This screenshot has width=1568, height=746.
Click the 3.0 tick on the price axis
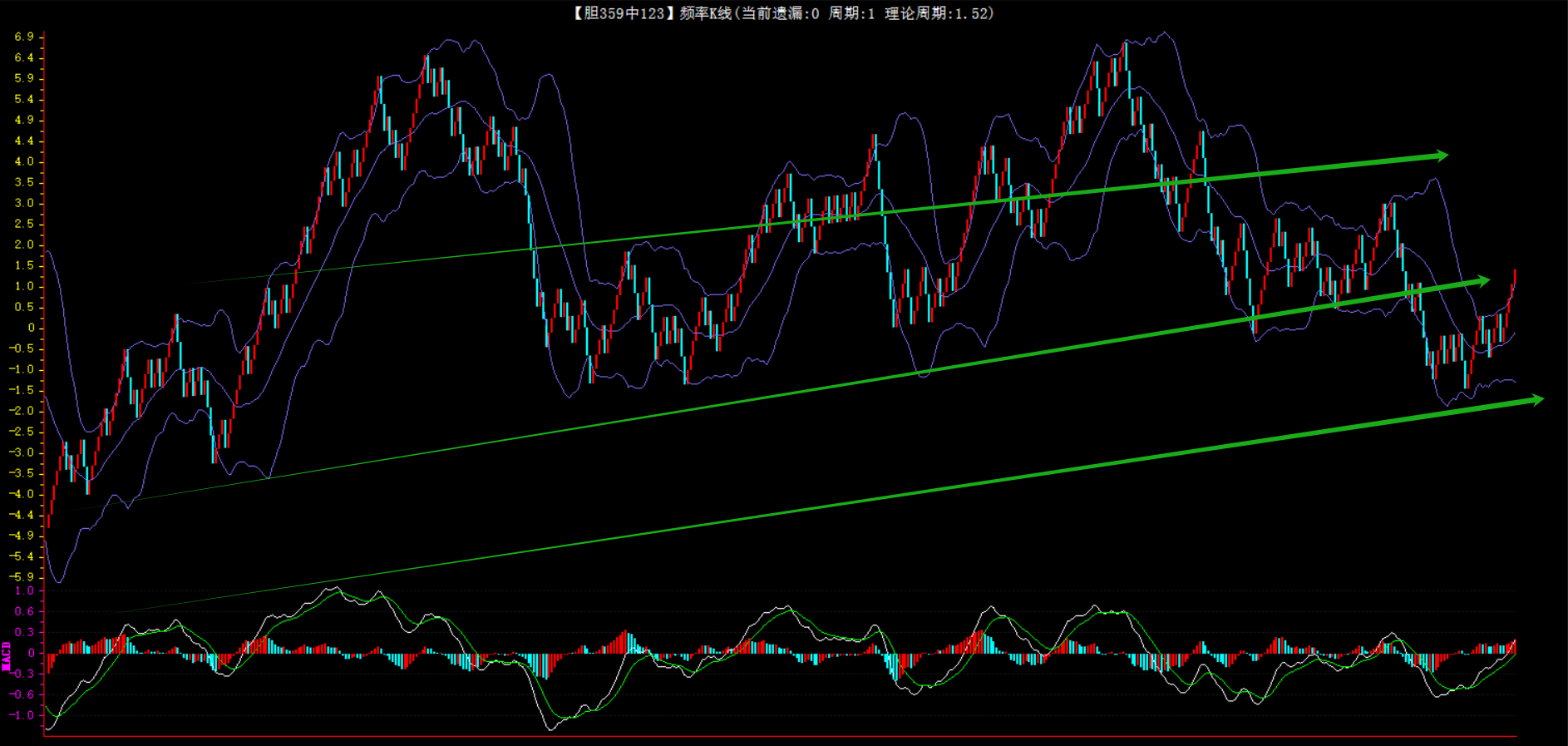(x=24, y=203)
